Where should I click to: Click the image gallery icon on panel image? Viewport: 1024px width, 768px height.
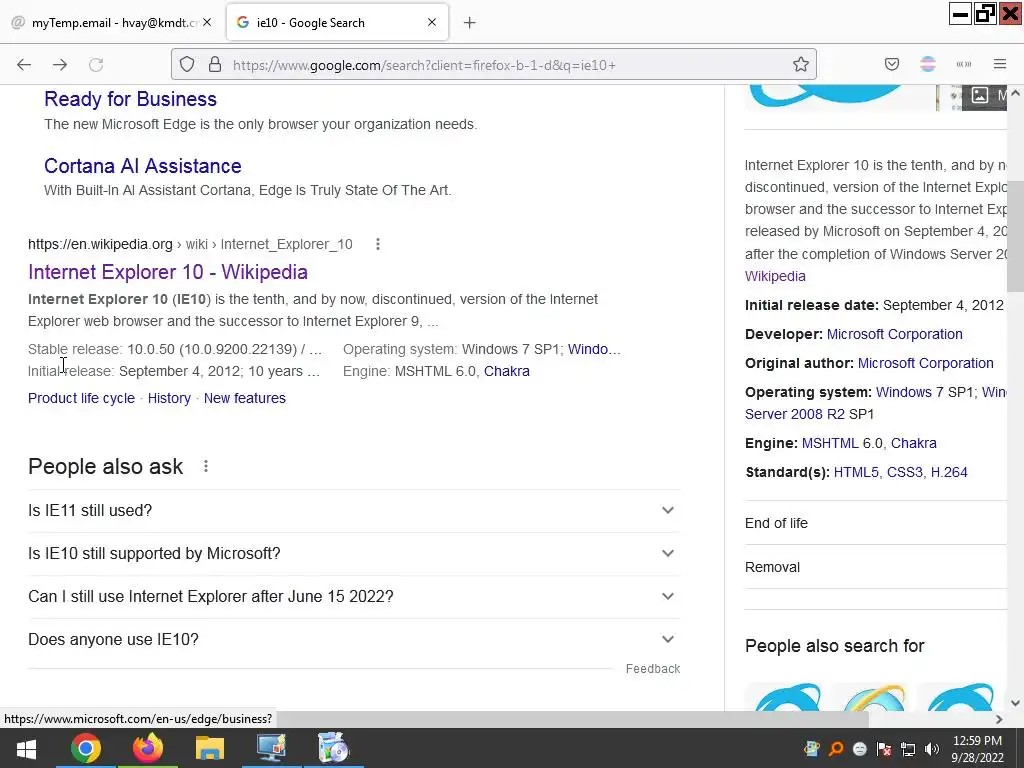[980, 95]
